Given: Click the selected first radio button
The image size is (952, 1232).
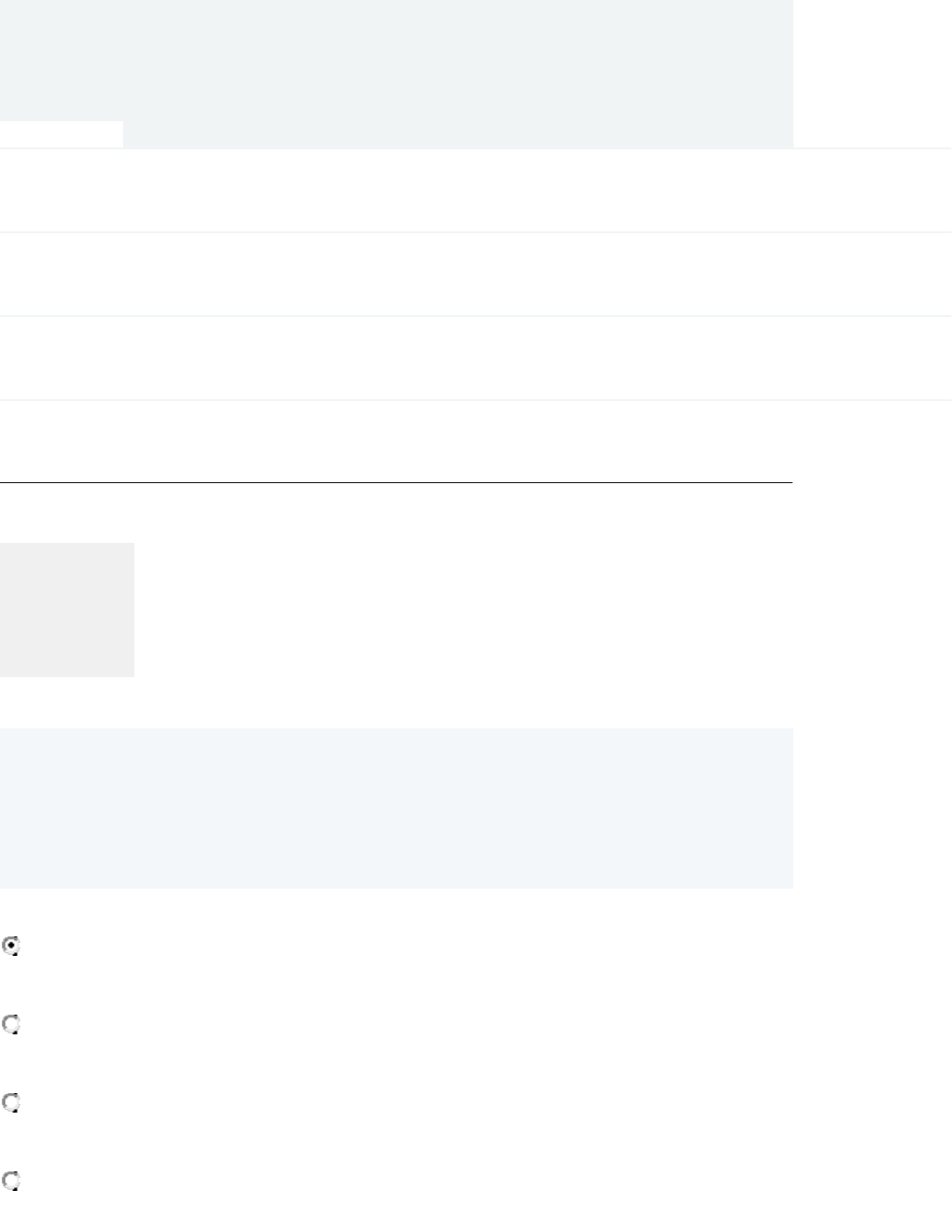Looking at the screenshot, I should pos(11,946).
